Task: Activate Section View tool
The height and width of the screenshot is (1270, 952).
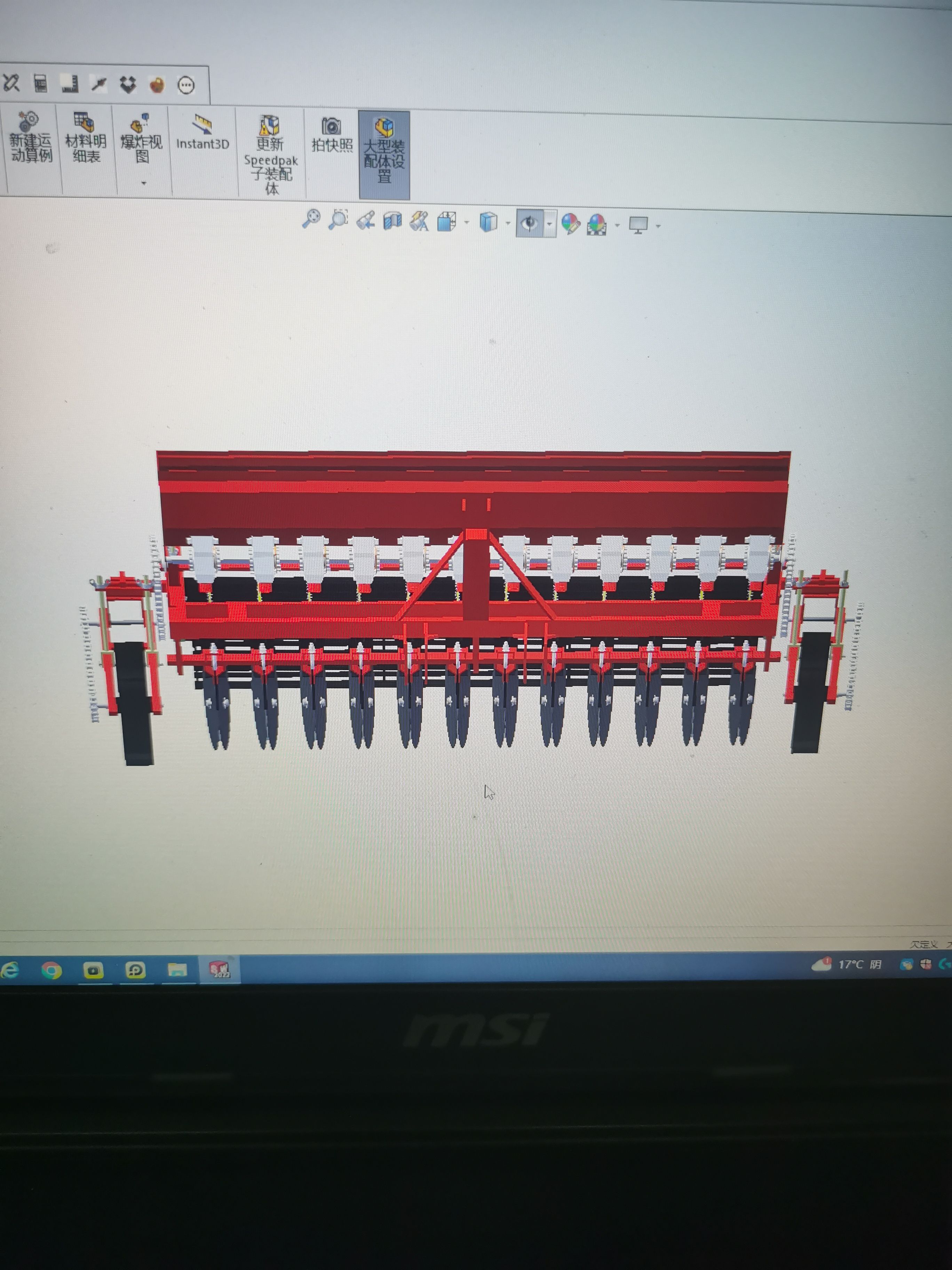Action: (x=392, y=221)
